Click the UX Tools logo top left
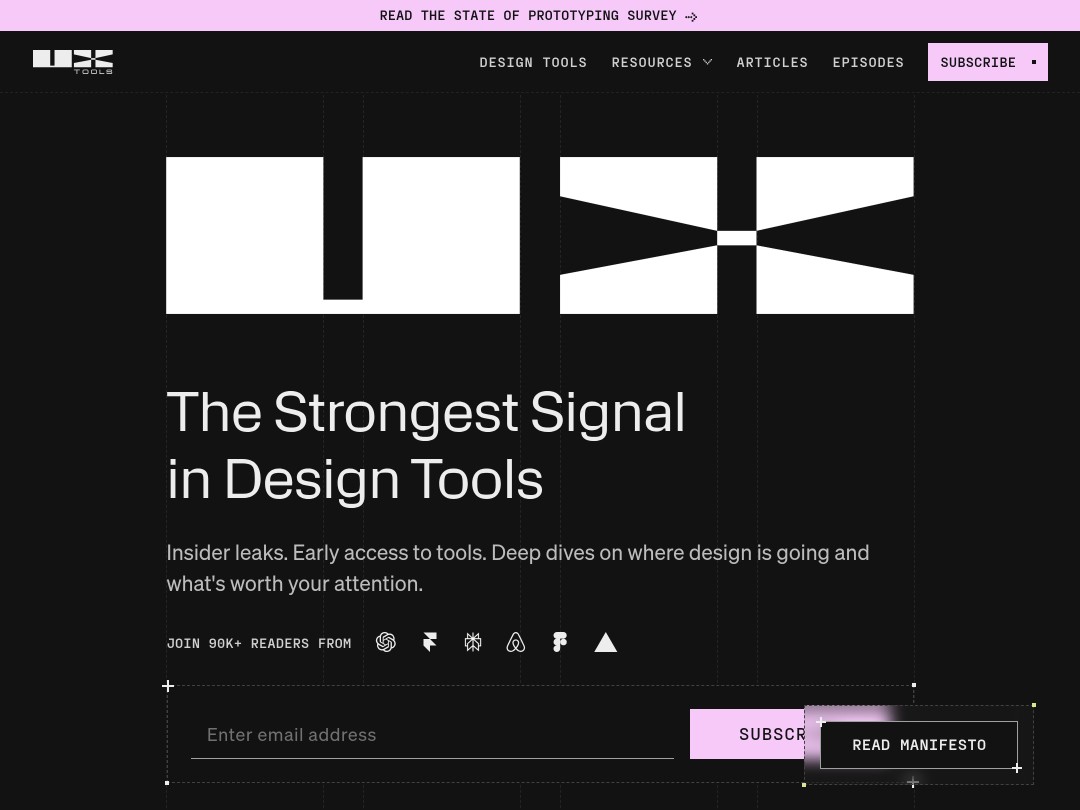This screenshot has height=810, width=1080. tap(72, 61)
